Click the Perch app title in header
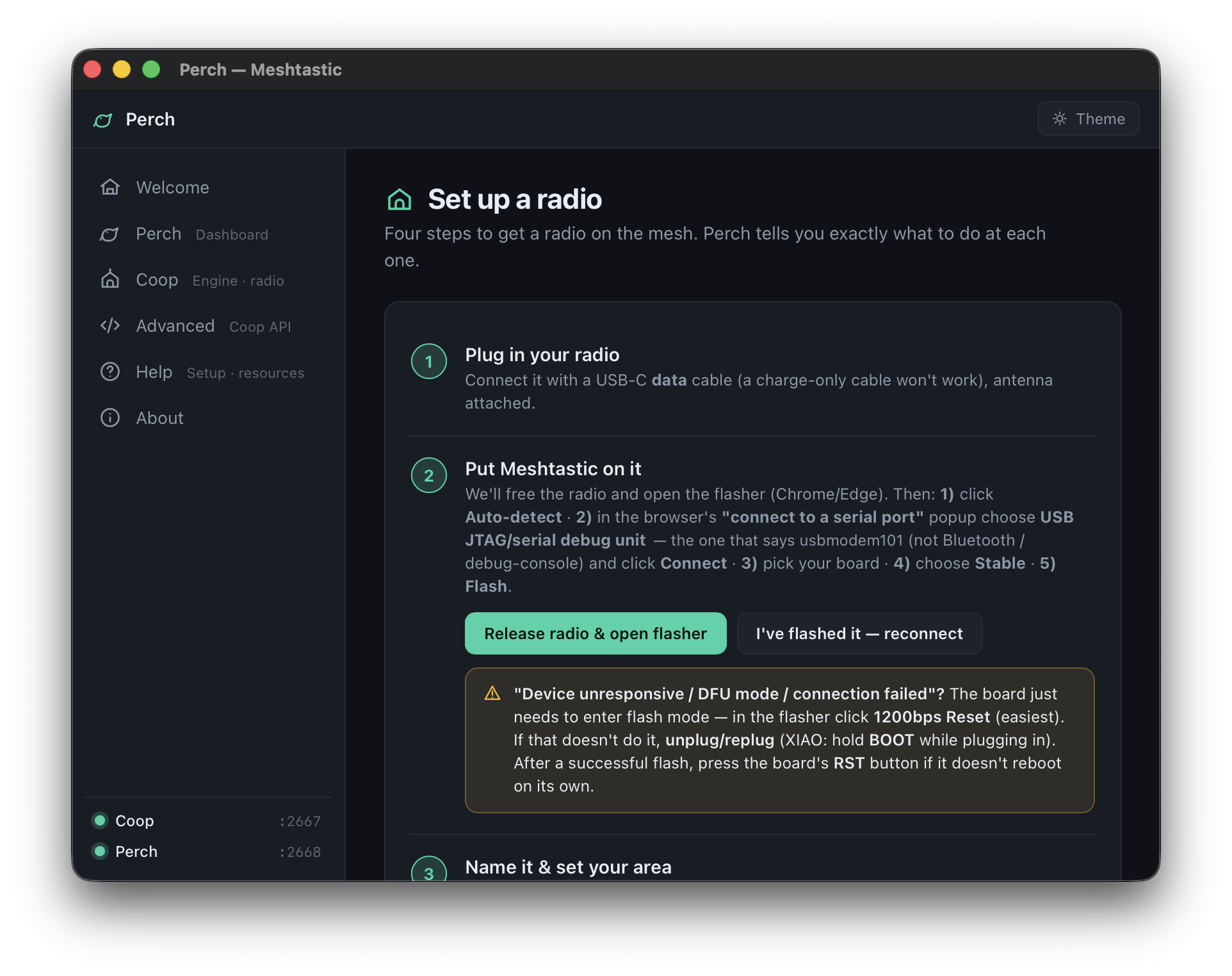This screenshot has height=976, width=1232. pyautogui.click(x=150, y=120)
